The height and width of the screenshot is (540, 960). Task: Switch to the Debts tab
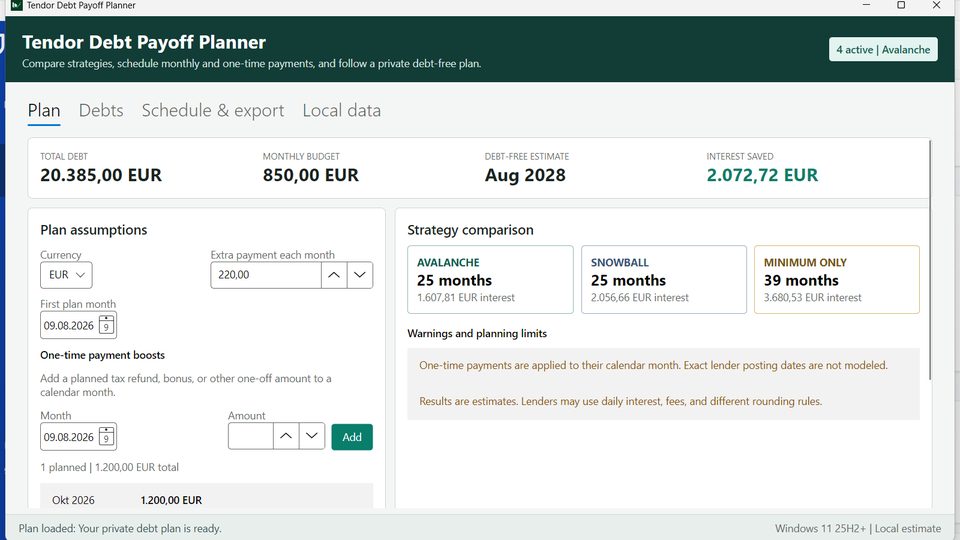tap(101, 111)
